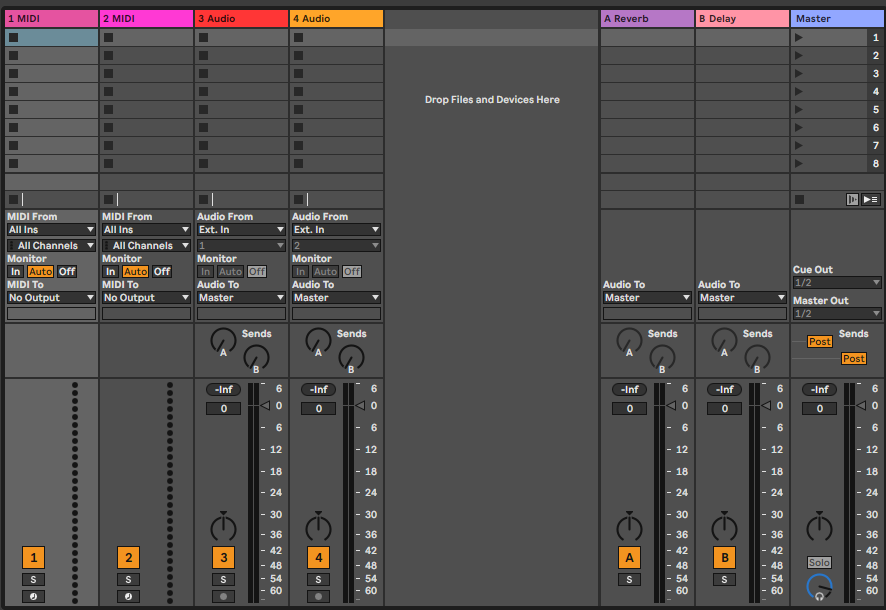This screenshot has width=886, height=610.
Task: Expand the Master Out 1/2 dropdown
Action: 837,314
